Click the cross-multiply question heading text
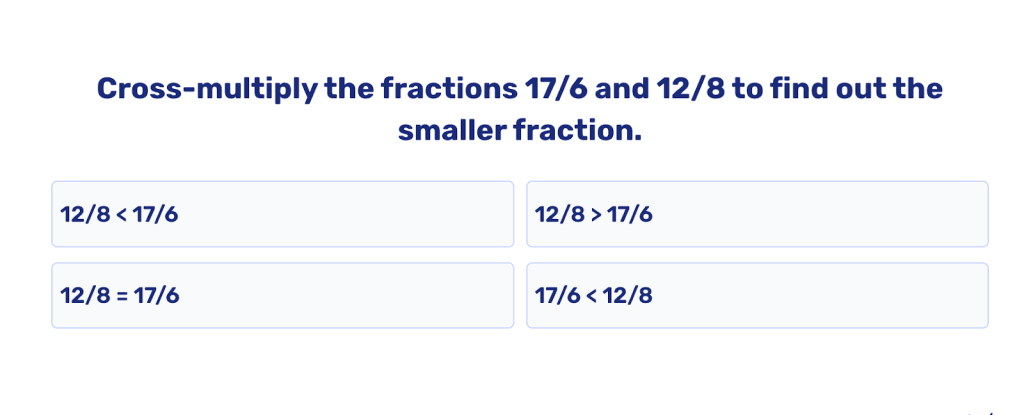 pos(519,109)
